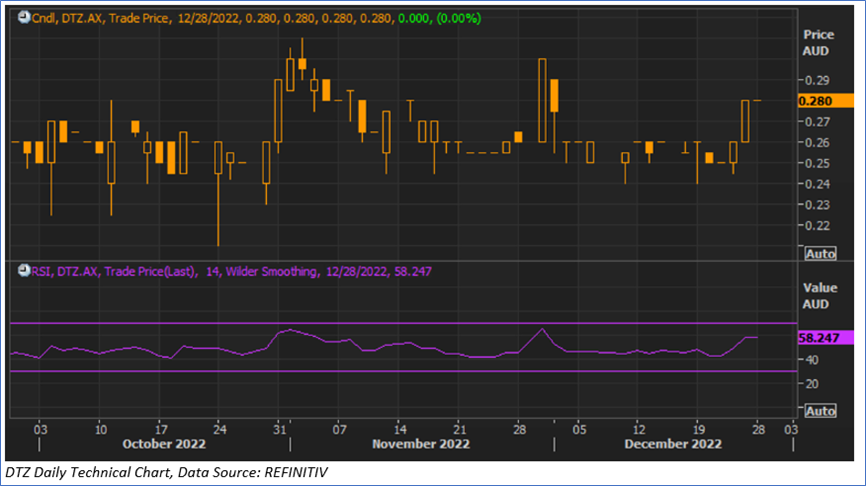Click the 14, Wilder Smoothing parameter text
The width and height of the screenshot is (866, 486).
pyautogui.click(x=261, y=271)
